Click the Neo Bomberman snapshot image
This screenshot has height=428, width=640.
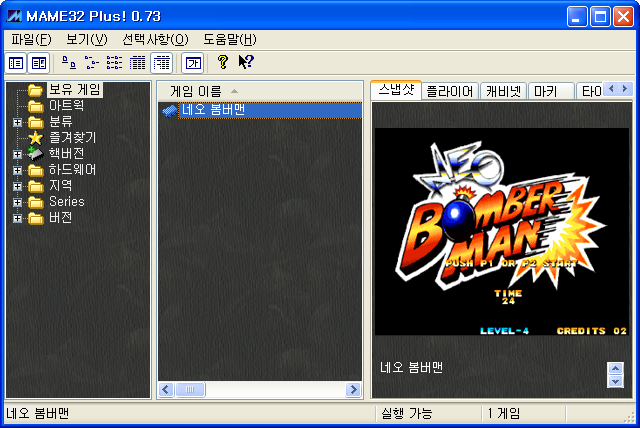point(502,232)
